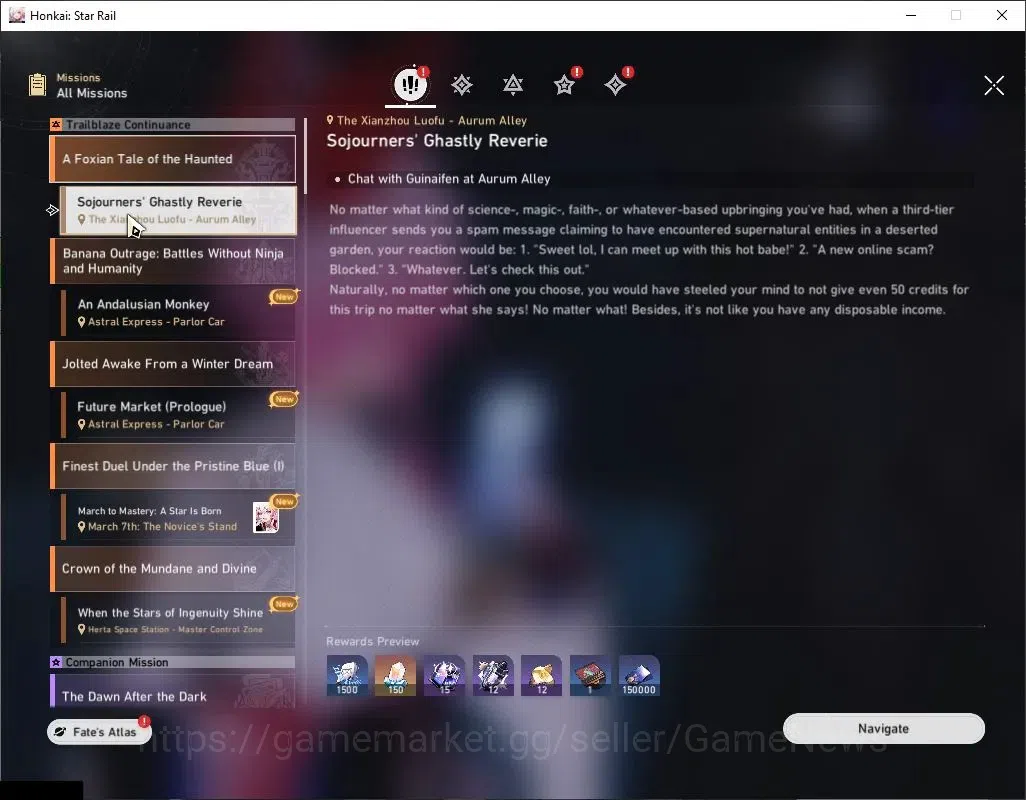This screenshot has height=800, width=1026.
Task: Click the Honkai: Star Rail window title icon
Action: [17, 15]
